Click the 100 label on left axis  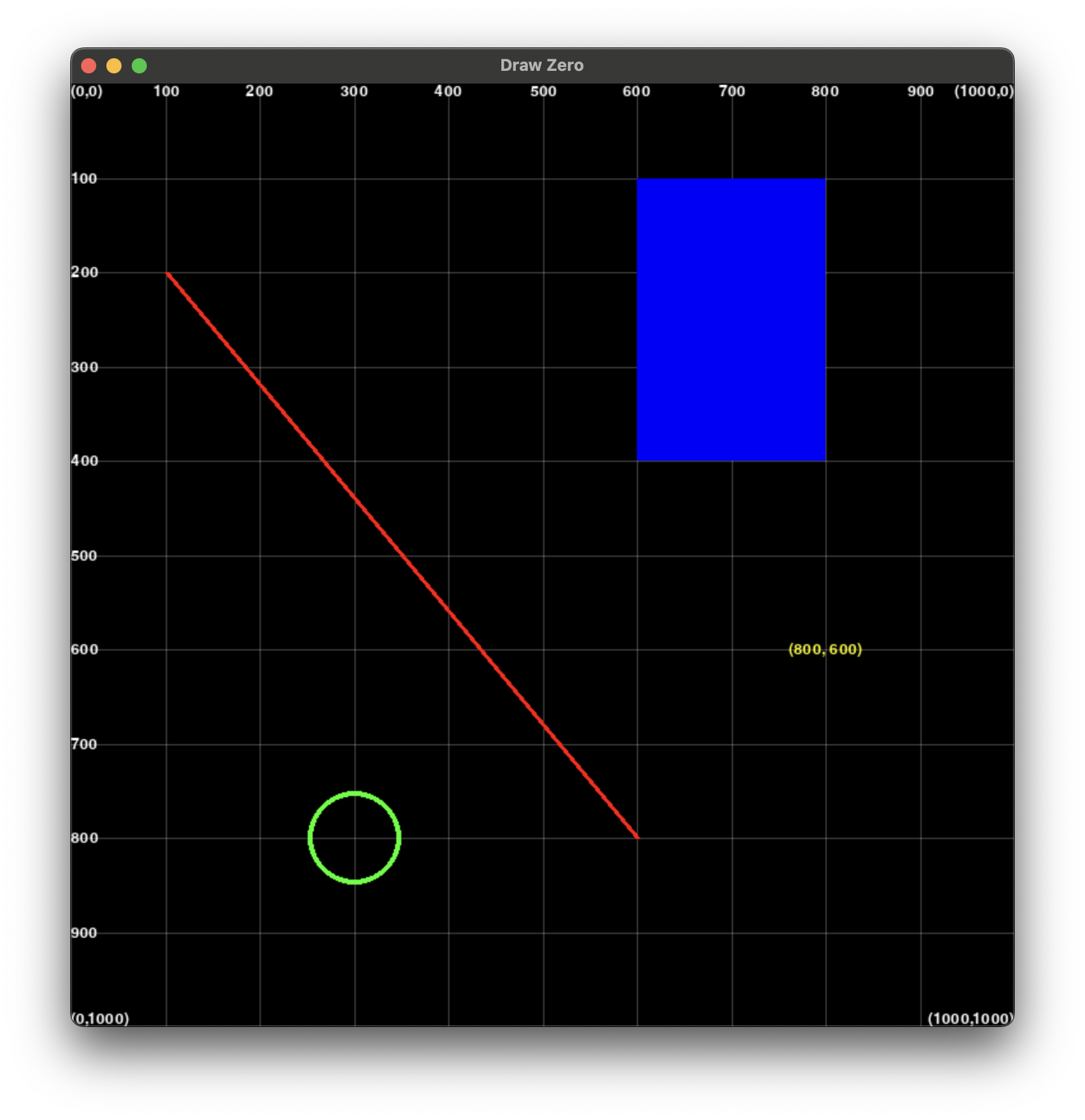pyautogui.click(x=84, y=179)
